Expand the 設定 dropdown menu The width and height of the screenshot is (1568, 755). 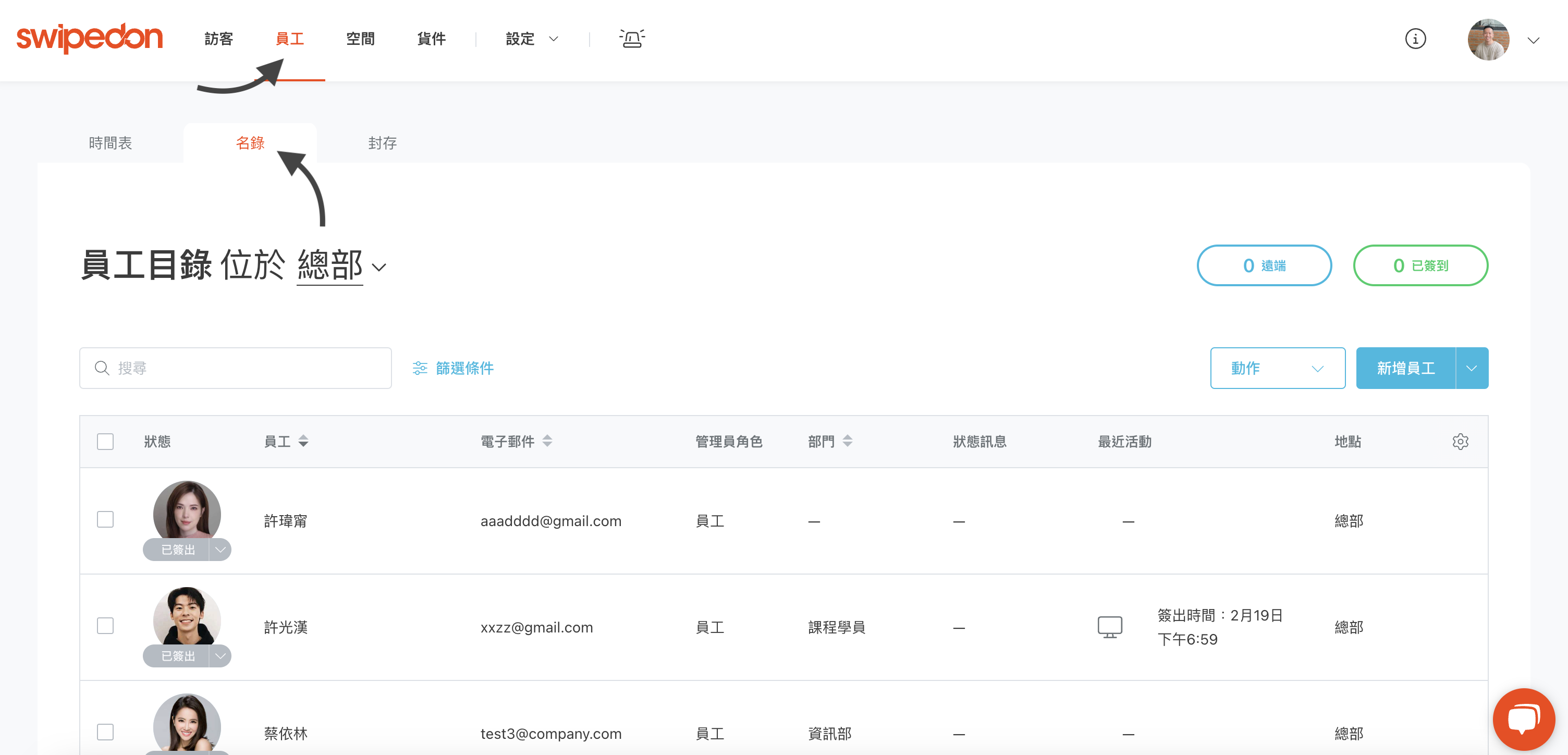532,39
